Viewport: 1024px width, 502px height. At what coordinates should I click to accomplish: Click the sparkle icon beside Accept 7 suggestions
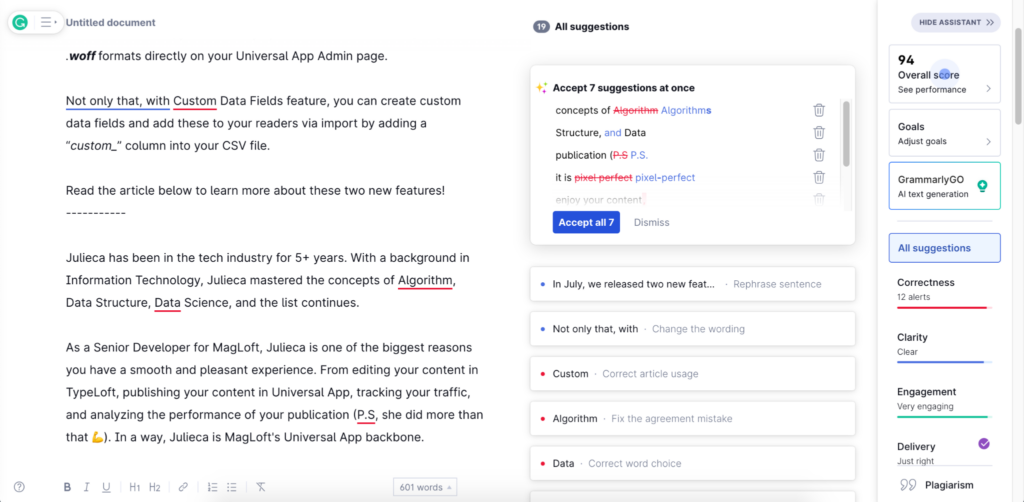(x=541, y=87)
